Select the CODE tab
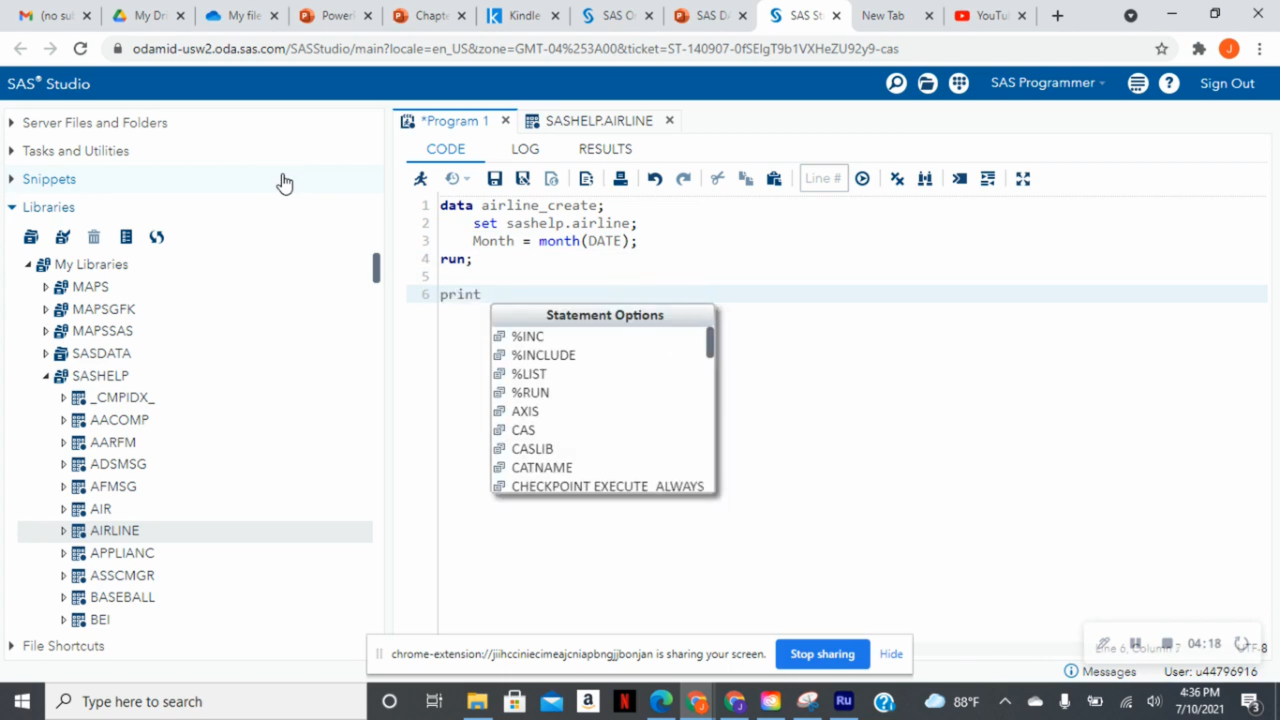 coord(446,149)
